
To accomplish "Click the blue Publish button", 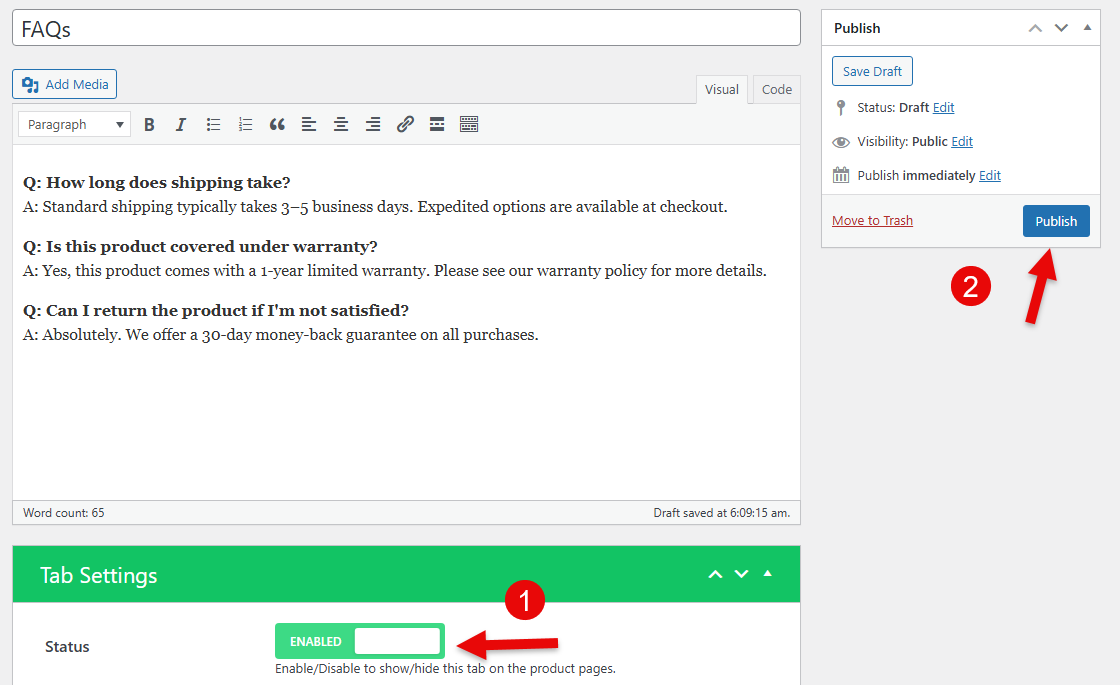I will [x=1056, y=221].
